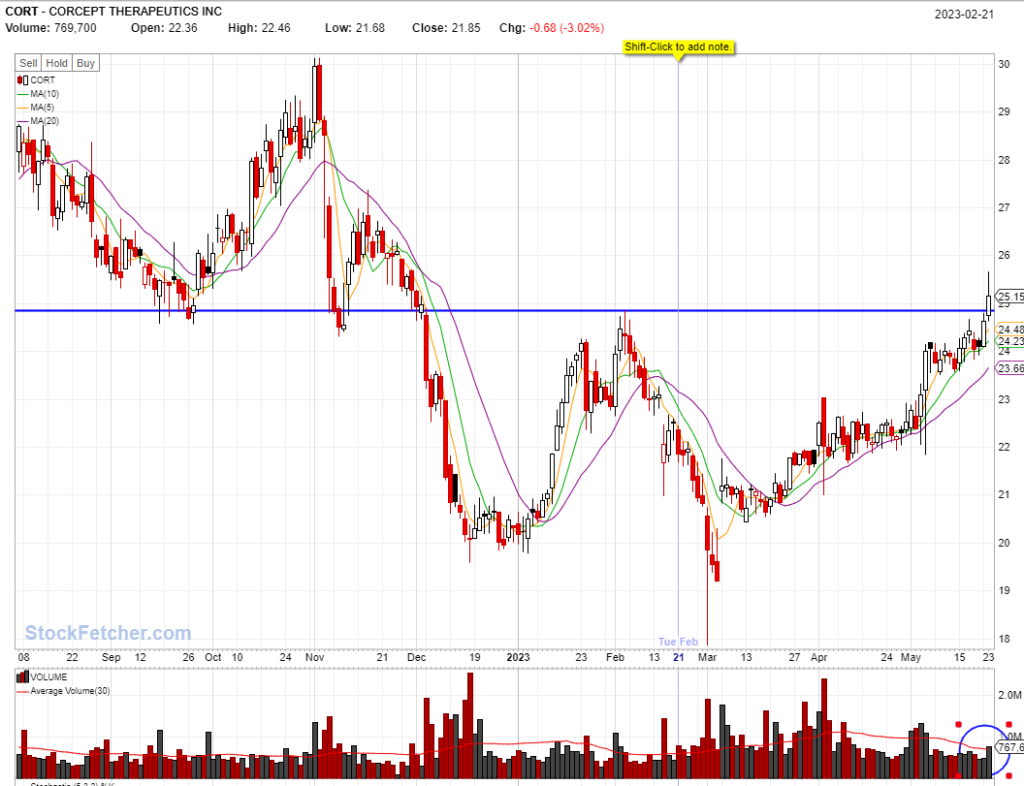
Task: Select the purple MA(20) legend line
Action: (x=23, y=121)
